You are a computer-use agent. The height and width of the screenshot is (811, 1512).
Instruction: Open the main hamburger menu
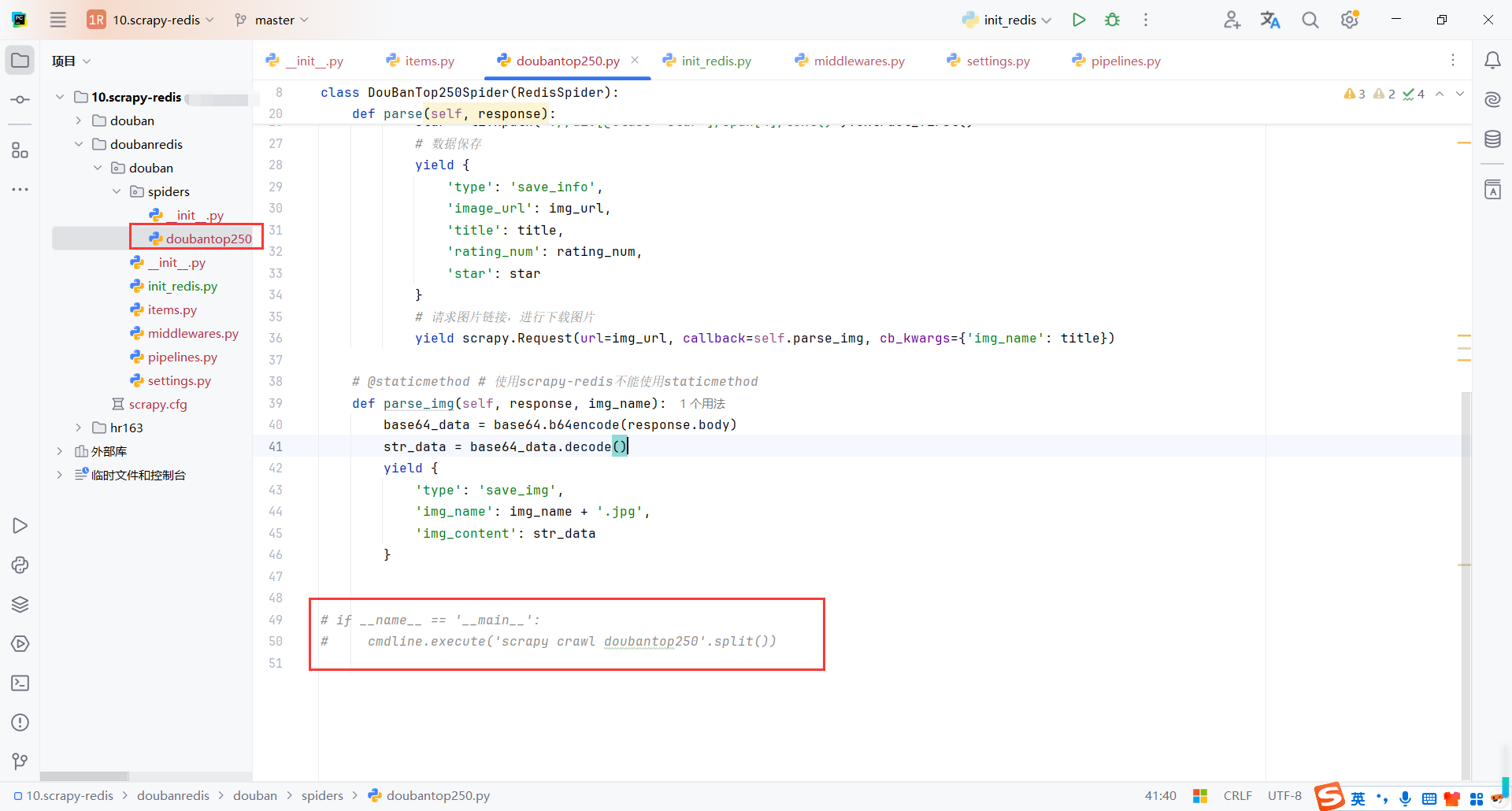(x=58, y=20)
